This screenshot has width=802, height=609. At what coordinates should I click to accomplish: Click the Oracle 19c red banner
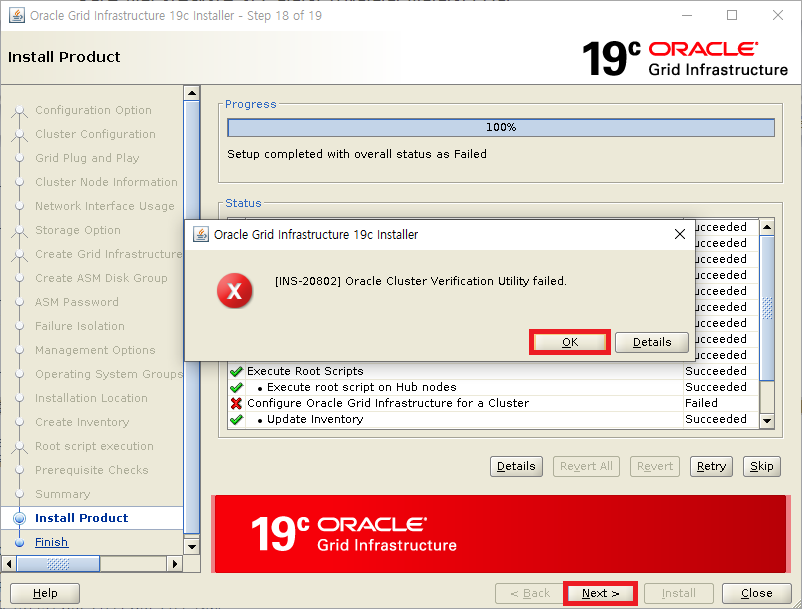tap(500, 534)
